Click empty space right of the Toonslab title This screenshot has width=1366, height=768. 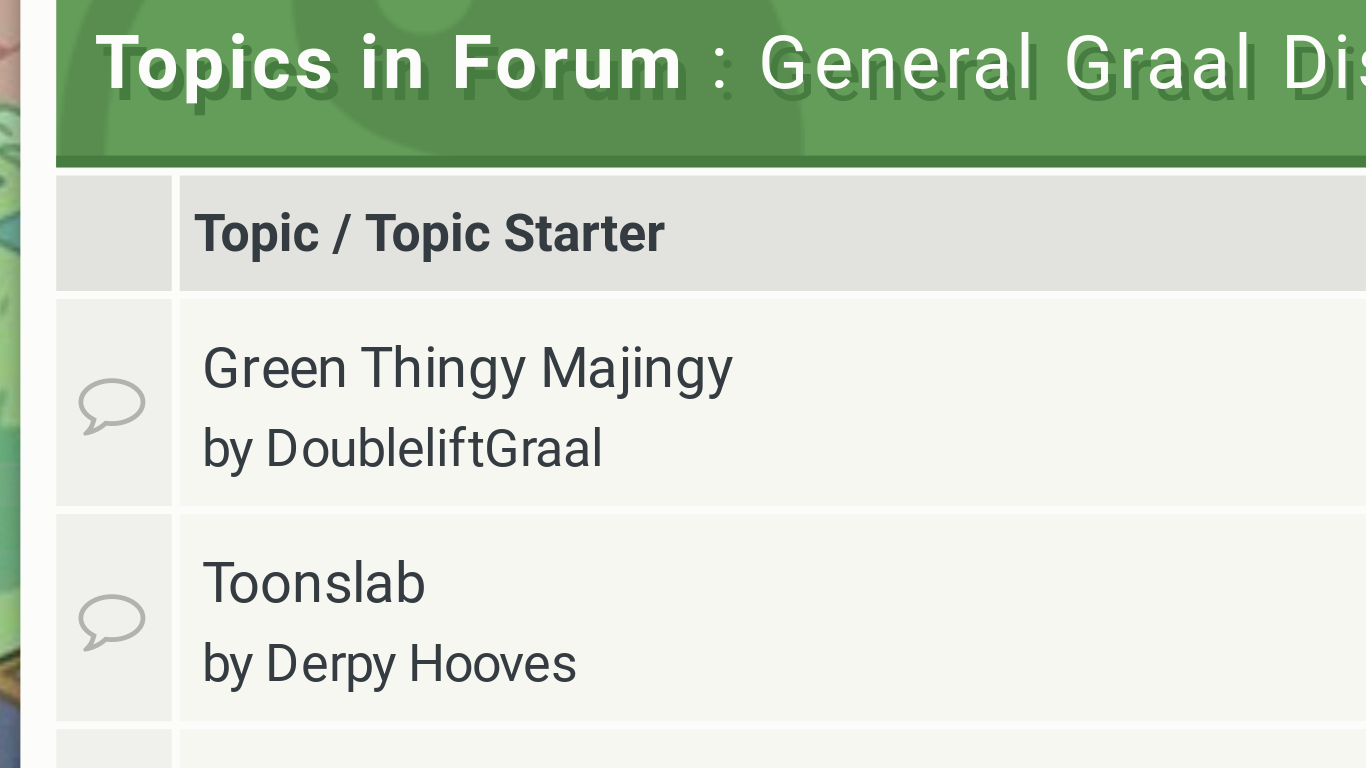pyautogui.click(x=900, y=585)
